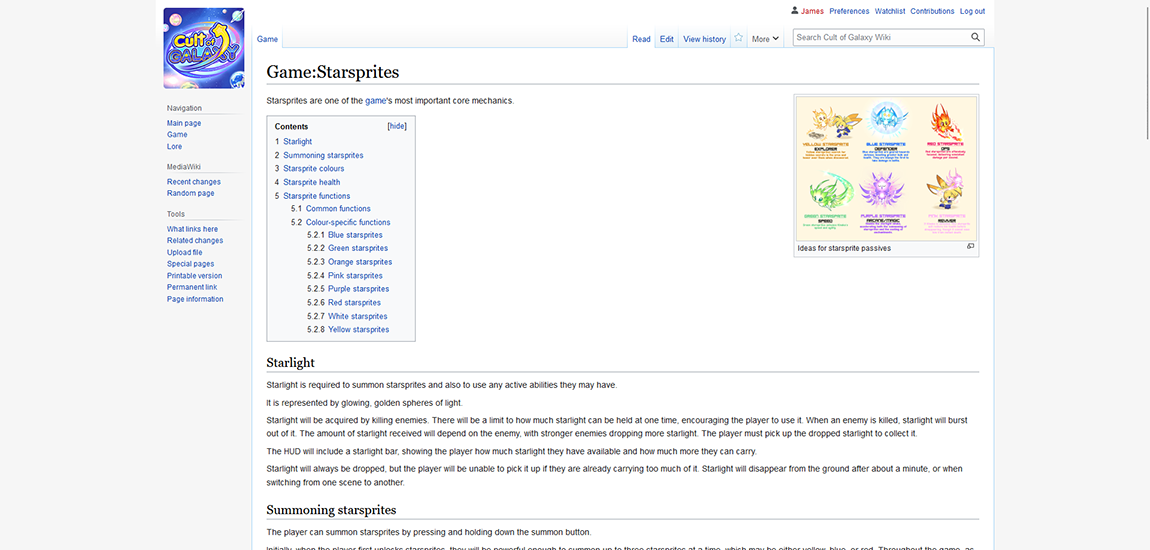Go to Summoning starsprites section link
Screen dimensions: 1150x550
323,155
